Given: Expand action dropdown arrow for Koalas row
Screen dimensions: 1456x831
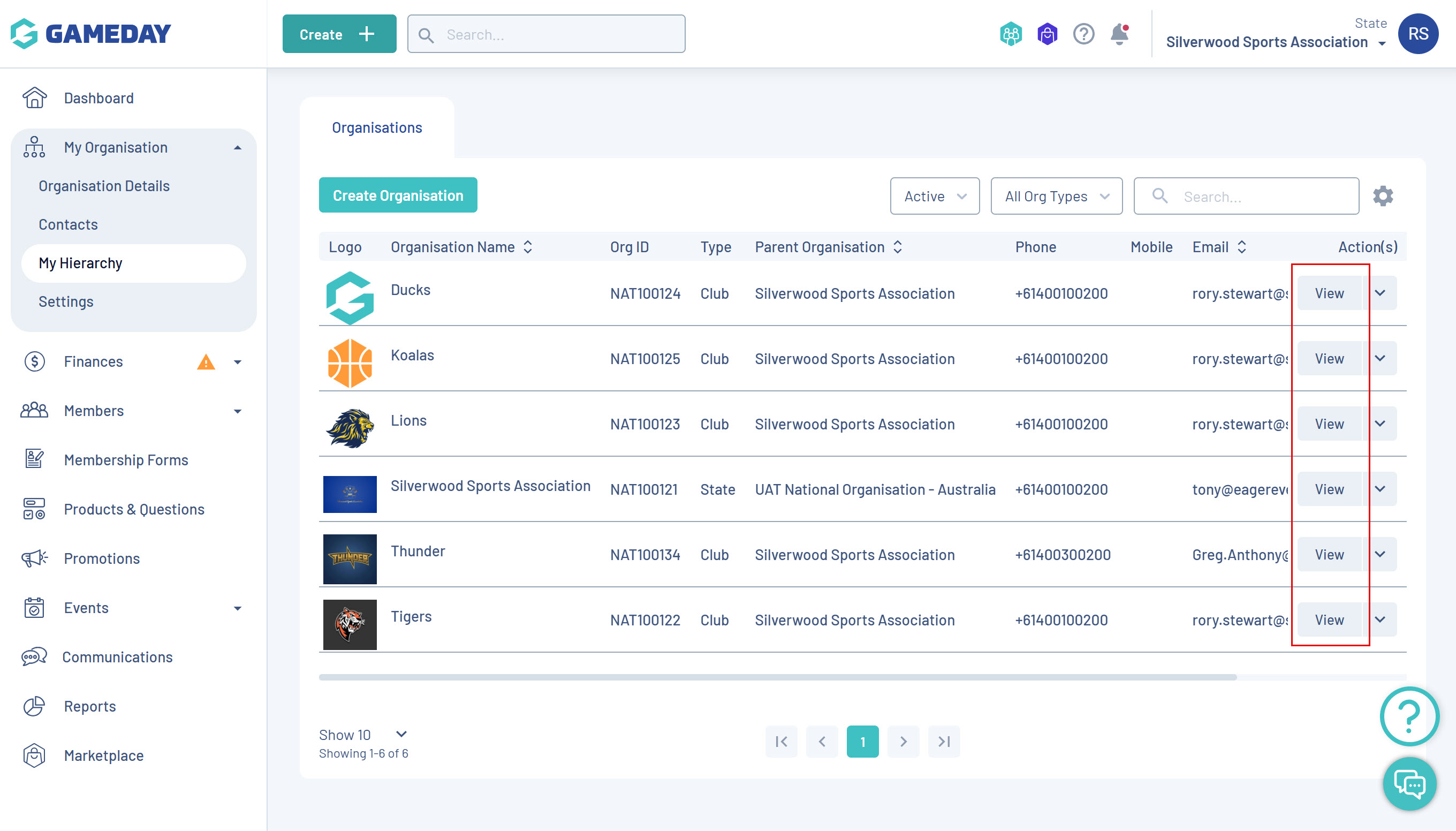Looking at the screenshot, I should point(1379,358).
